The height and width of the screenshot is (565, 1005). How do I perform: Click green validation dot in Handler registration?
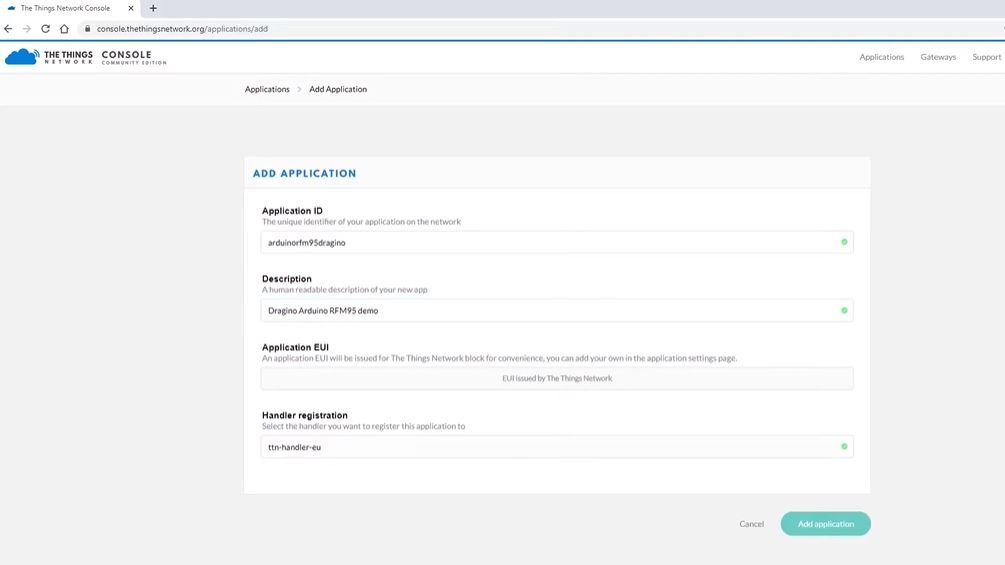844,446
